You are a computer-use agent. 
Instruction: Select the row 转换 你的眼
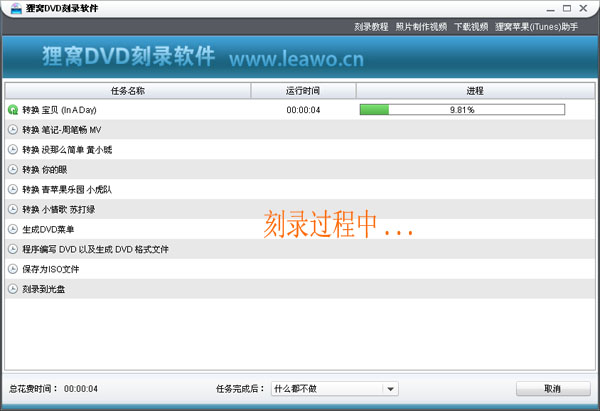click(300, 170)
